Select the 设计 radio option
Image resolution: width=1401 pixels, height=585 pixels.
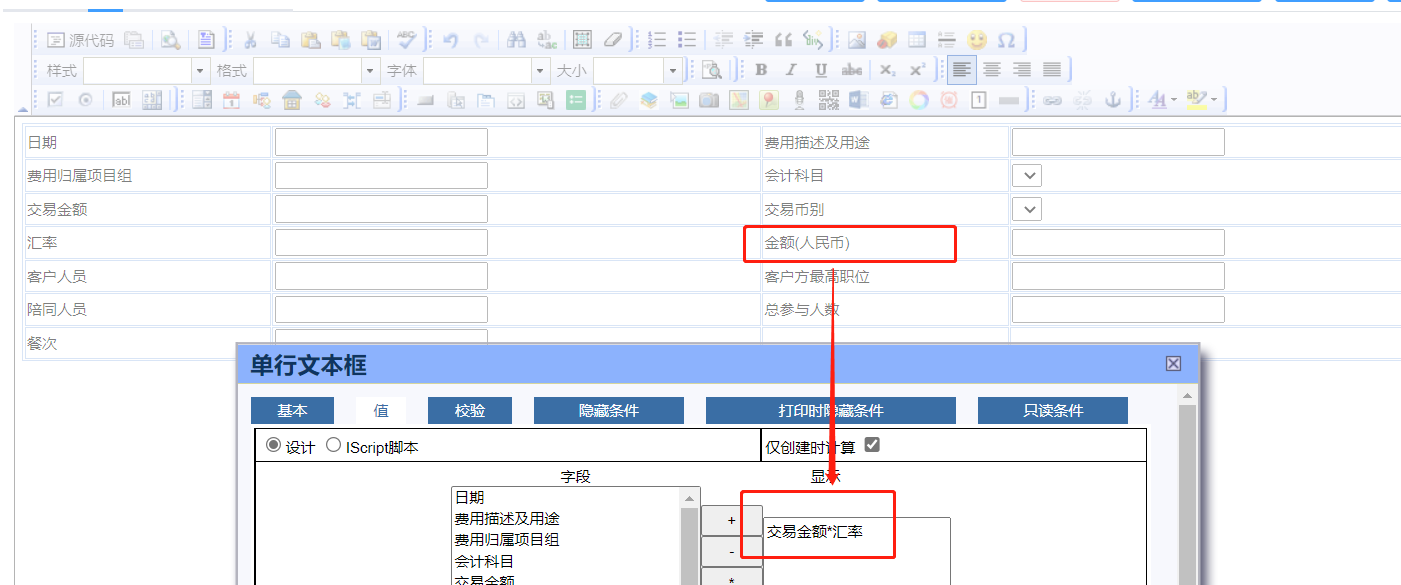274,446
